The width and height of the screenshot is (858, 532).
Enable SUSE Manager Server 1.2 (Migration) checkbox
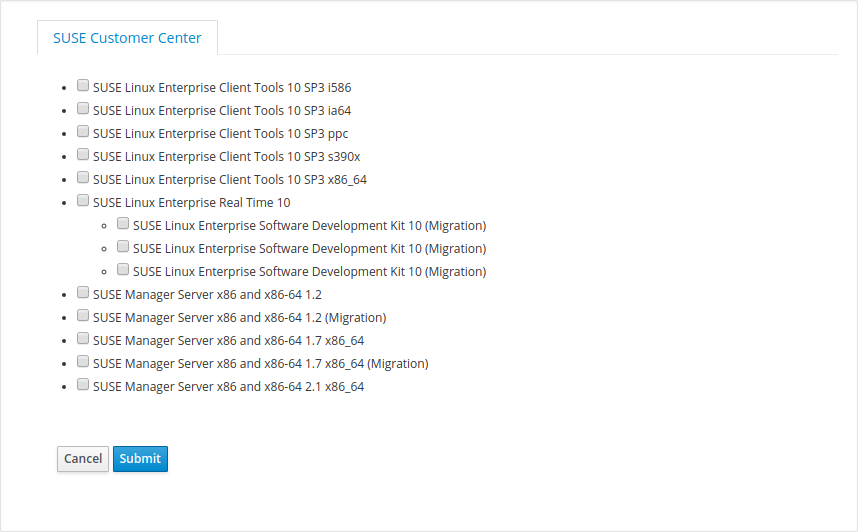83,315
